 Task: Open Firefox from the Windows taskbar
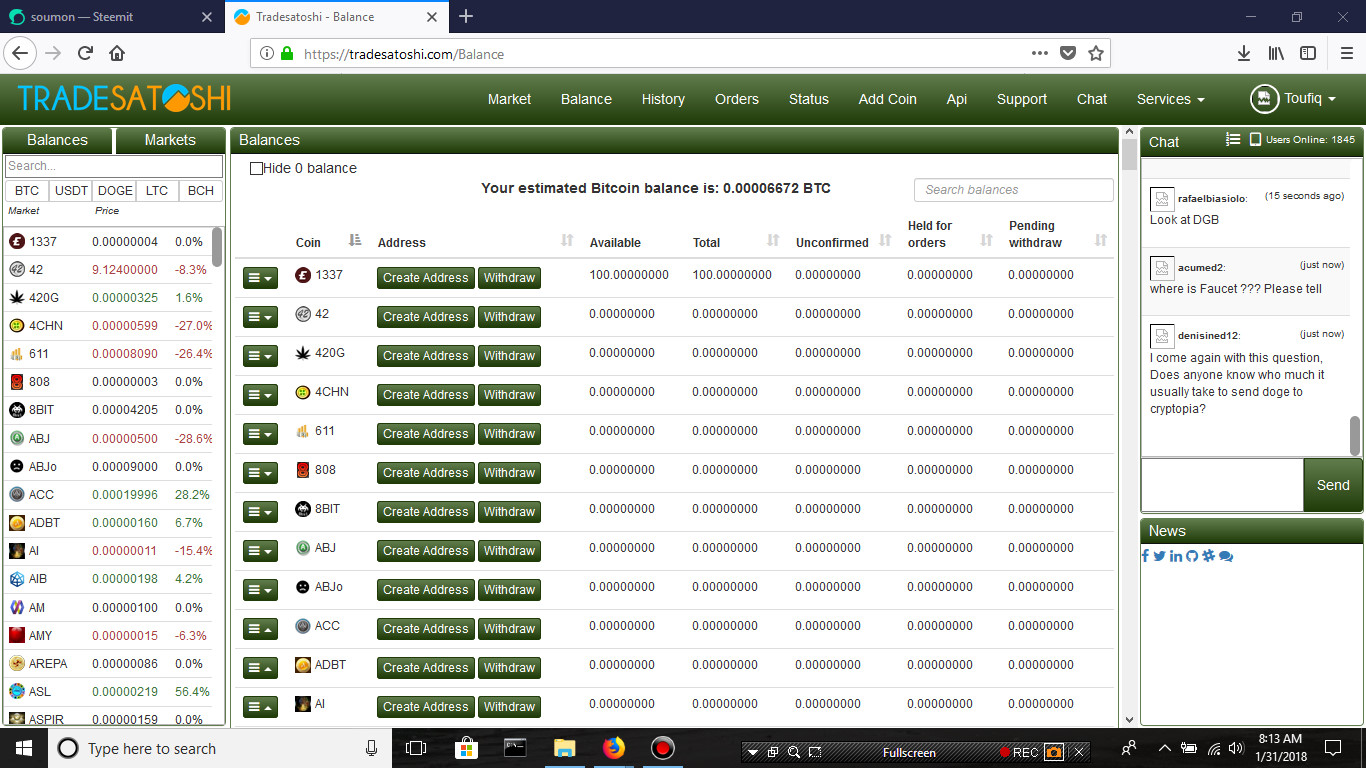click(613, 748)
